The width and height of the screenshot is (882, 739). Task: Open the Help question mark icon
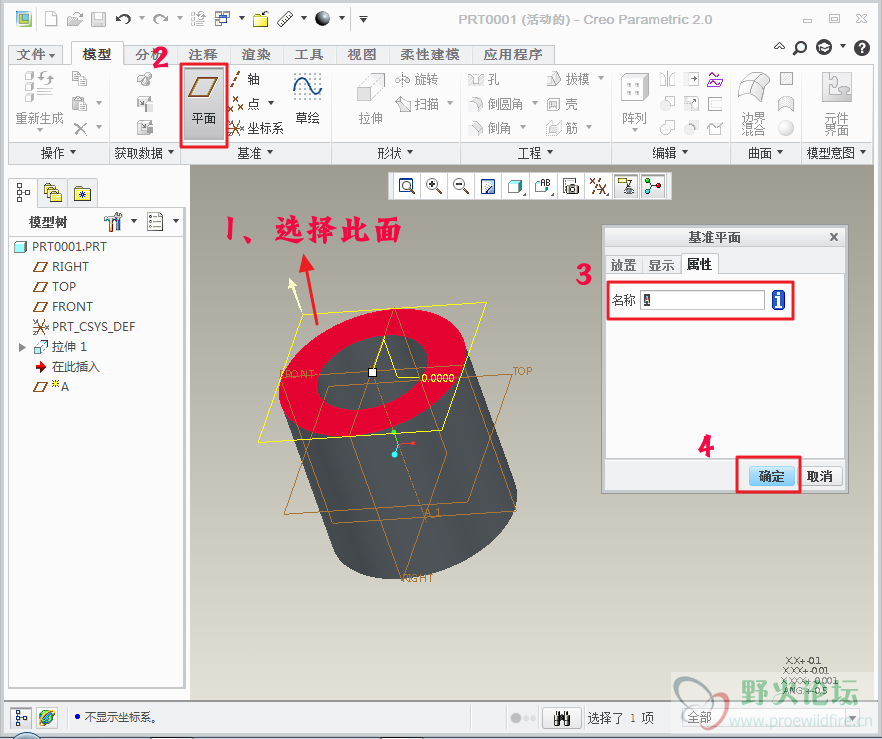[861, 48]
